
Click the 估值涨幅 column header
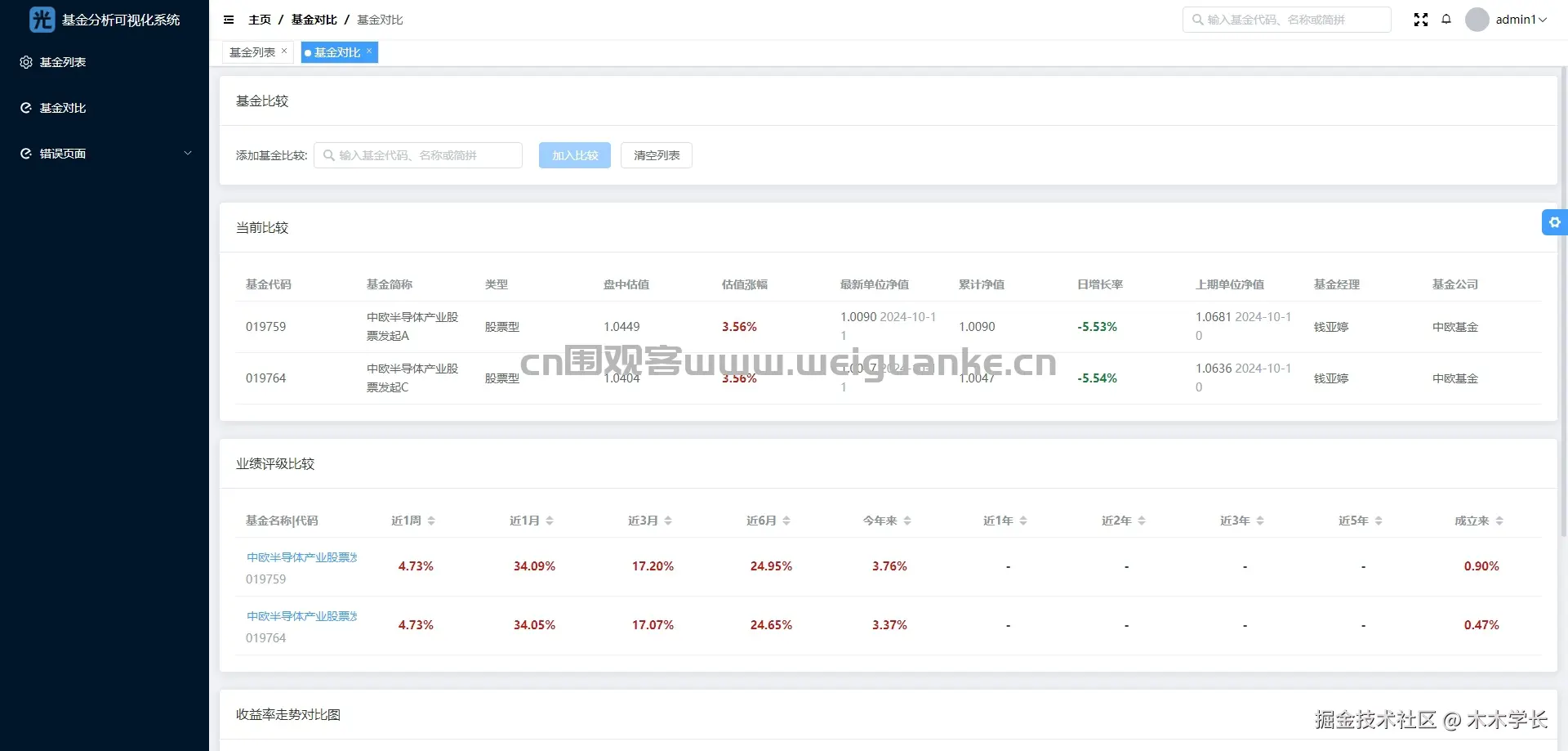[x=745, y=284]
